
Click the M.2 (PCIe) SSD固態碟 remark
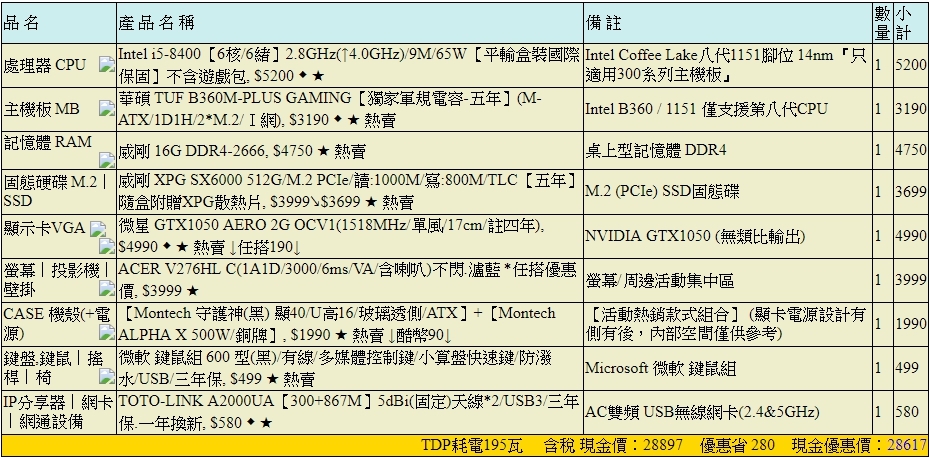click(x=662, y=192)
